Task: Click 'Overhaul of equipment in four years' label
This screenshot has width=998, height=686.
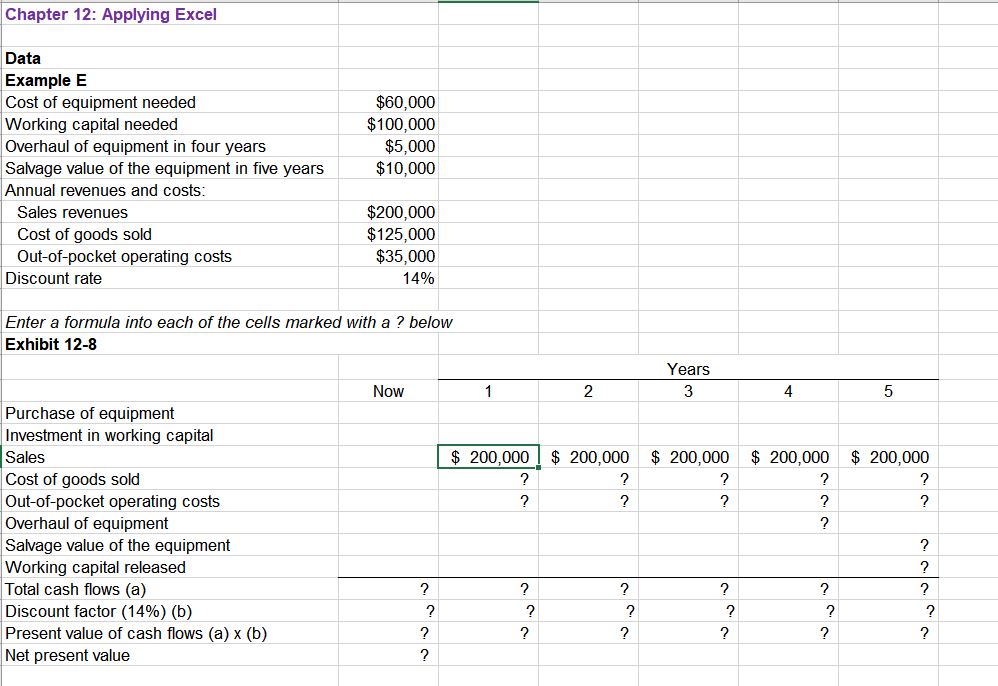Action: tap(136, 146)
